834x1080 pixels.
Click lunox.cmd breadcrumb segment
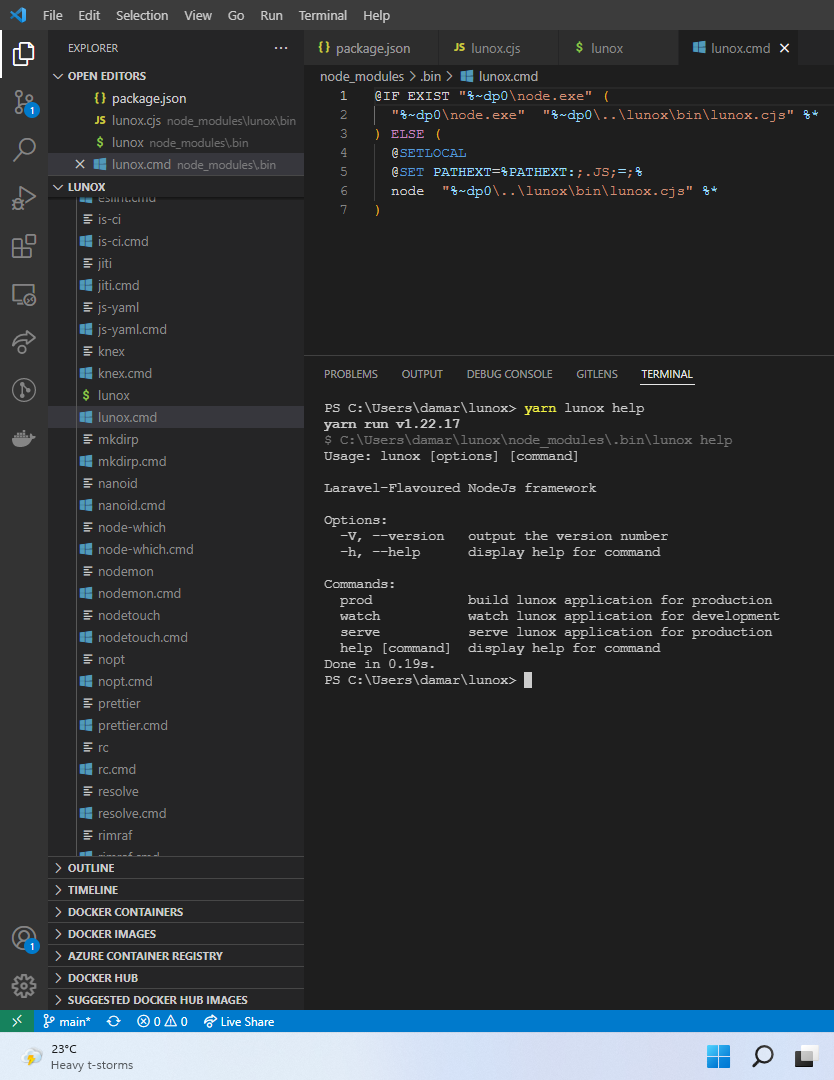(499, 76)
